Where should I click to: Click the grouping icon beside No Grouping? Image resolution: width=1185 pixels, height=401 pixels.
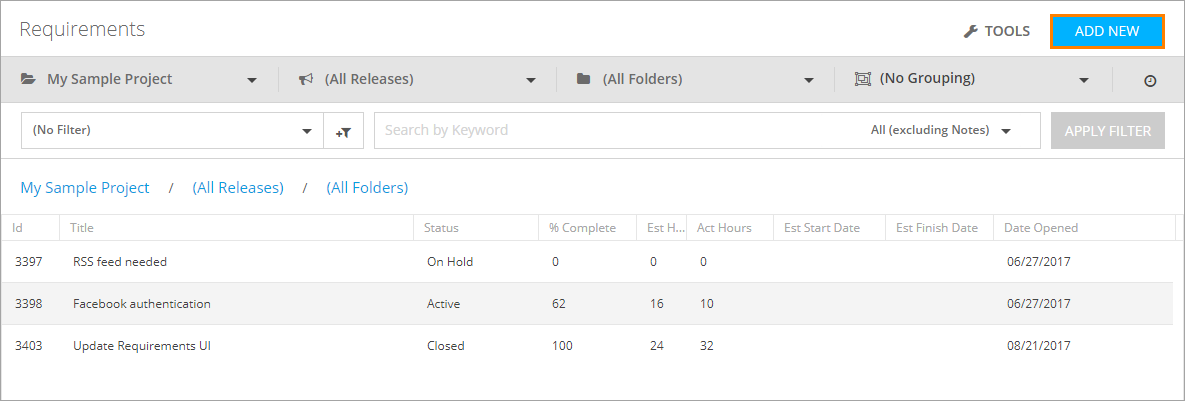pyautogui.click(x=862, y=79)
